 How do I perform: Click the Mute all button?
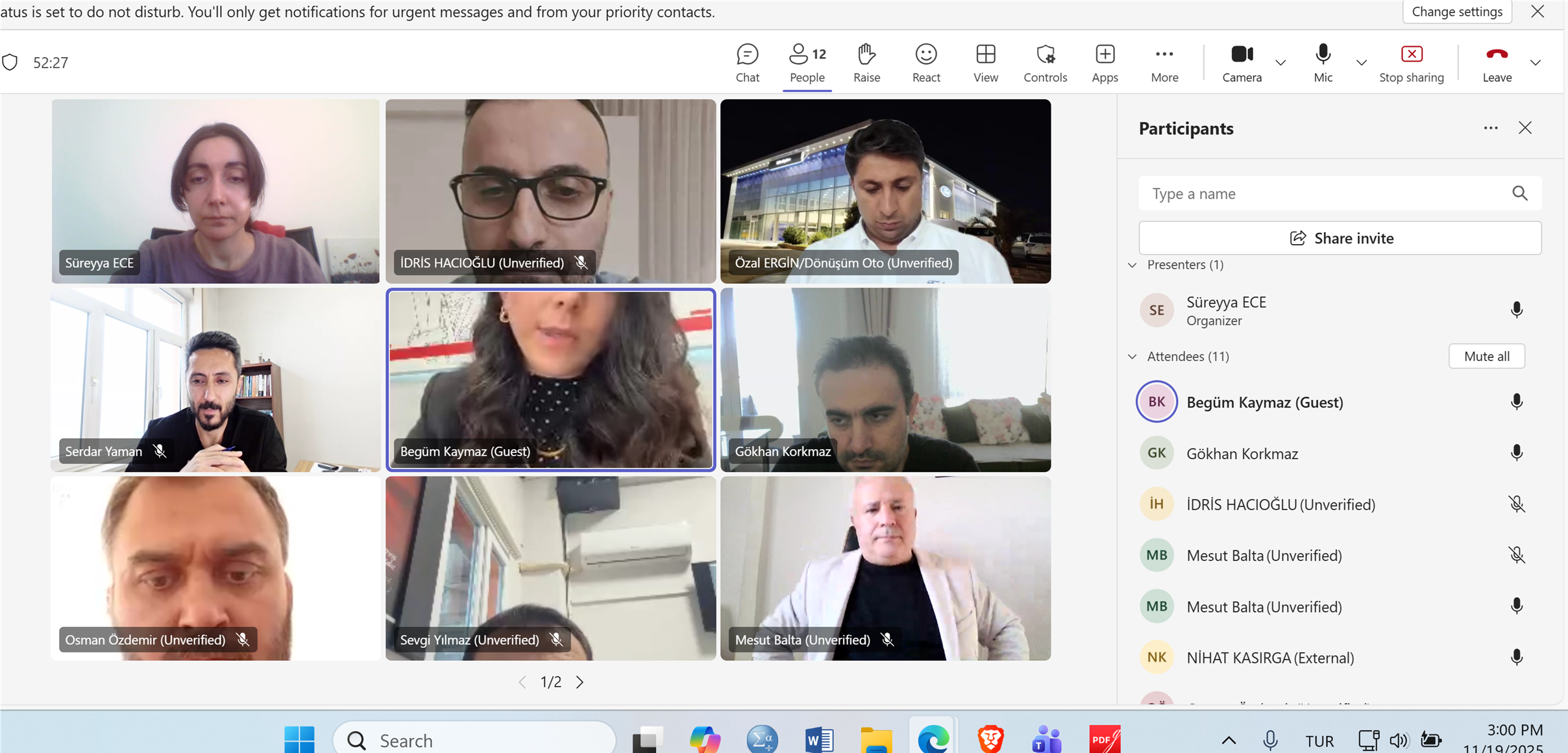click(1486, 356)
